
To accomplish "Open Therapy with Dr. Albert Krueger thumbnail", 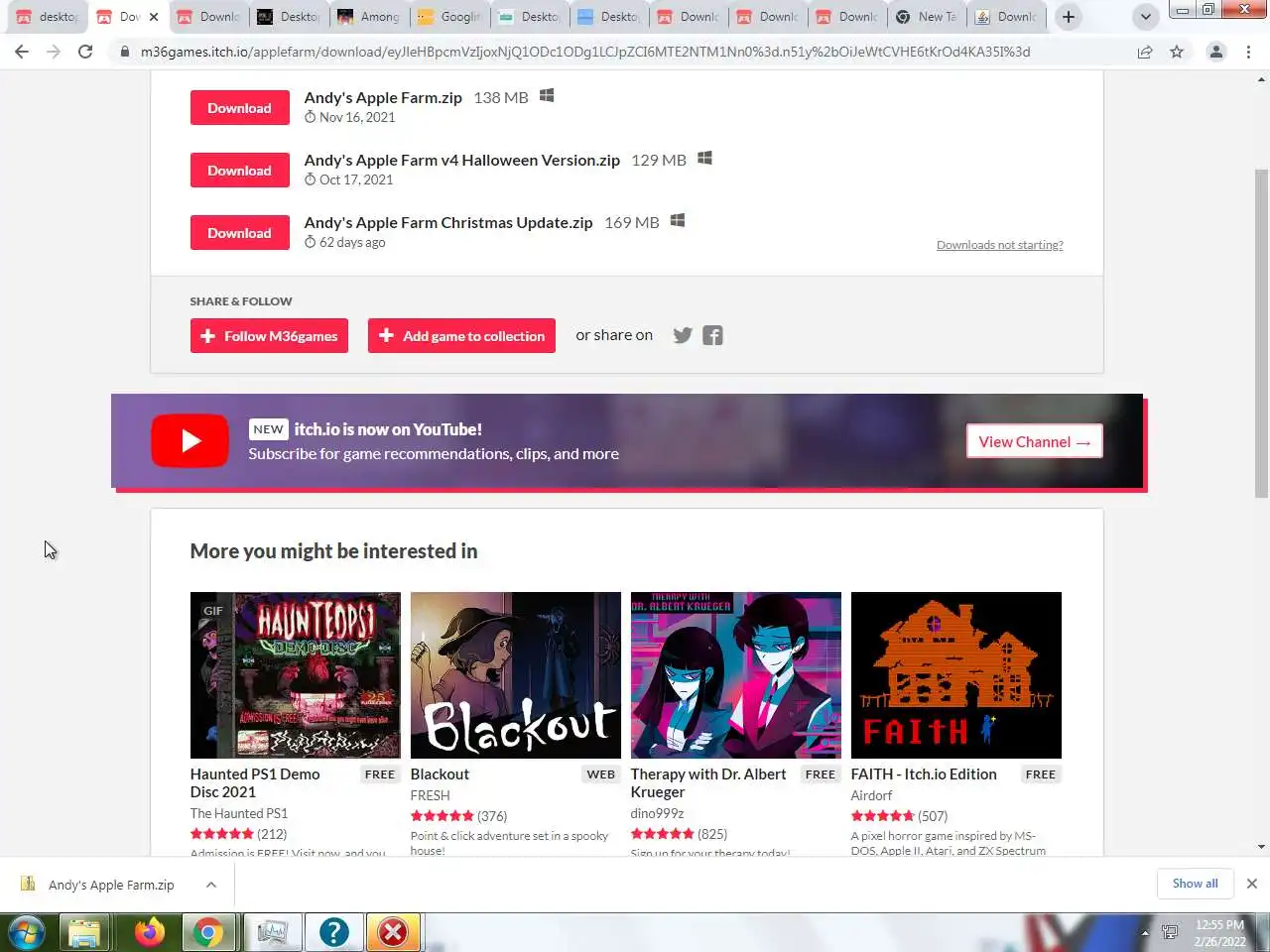I will [736, 675].
